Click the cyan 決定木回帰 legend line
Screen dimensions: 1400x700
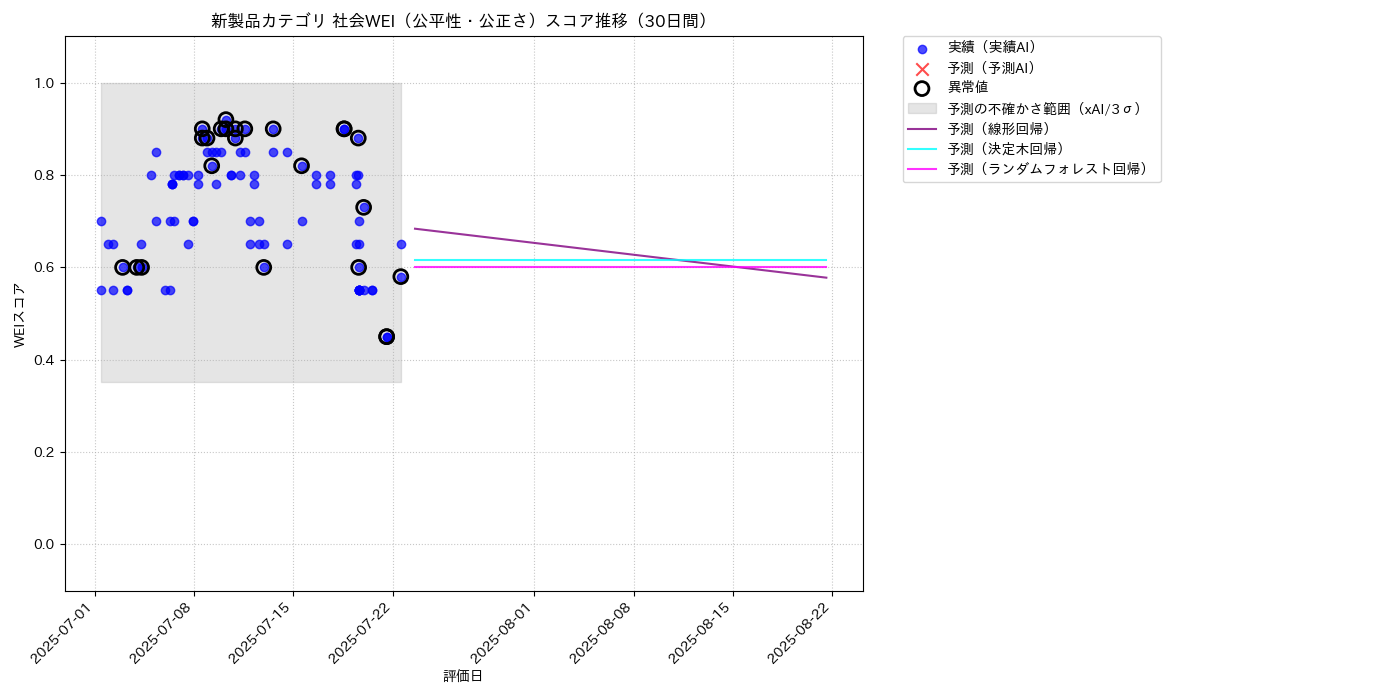922,149
